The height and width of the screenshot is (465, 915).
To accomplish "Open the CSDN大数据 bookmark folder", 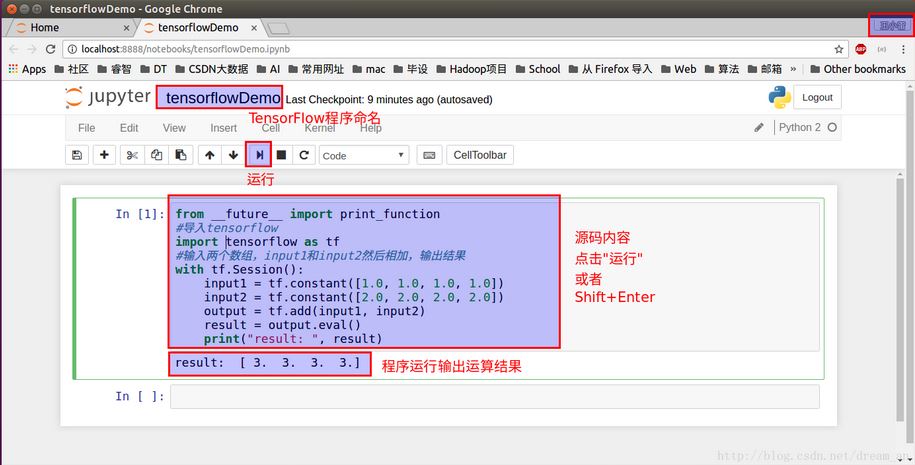I will [211, 69].
